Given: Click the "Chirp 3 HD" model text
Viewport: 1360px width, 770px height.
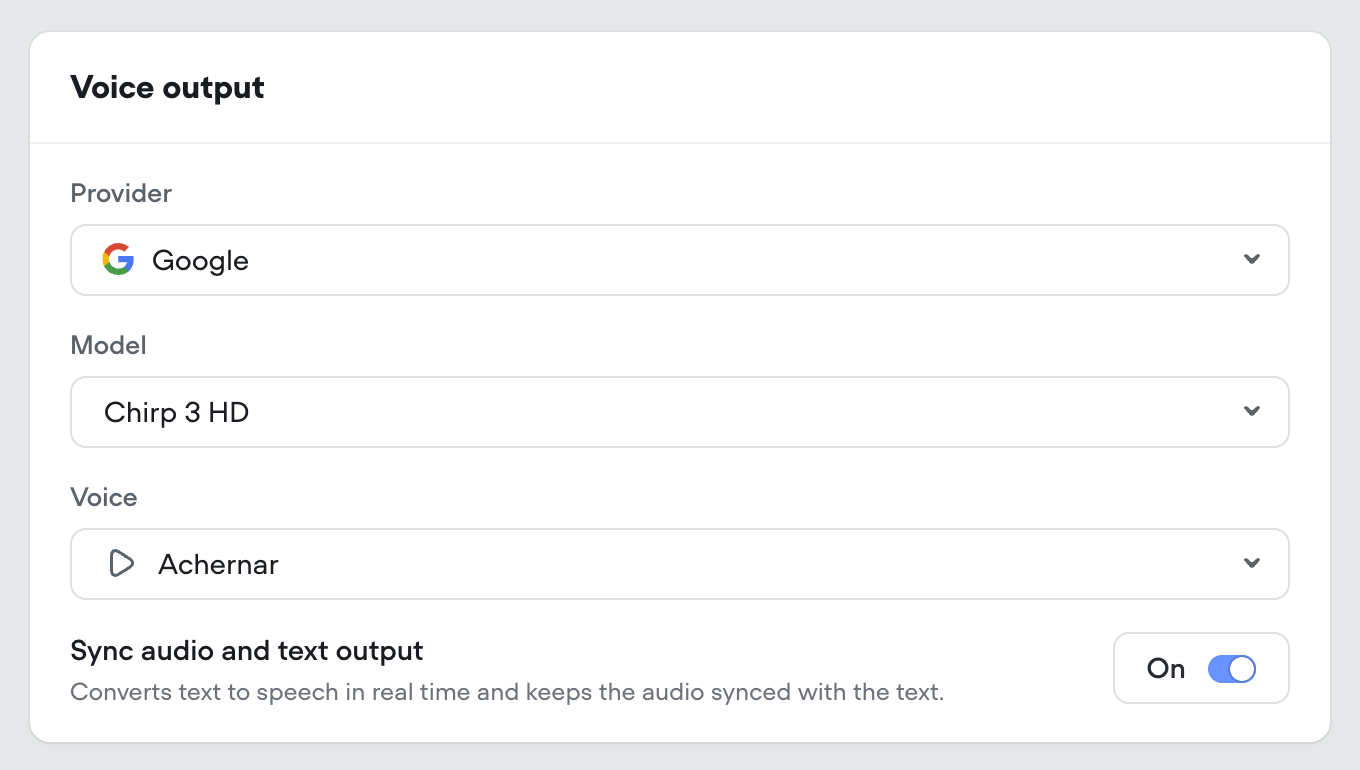Looking at the screenshot, I should (176, 412).
